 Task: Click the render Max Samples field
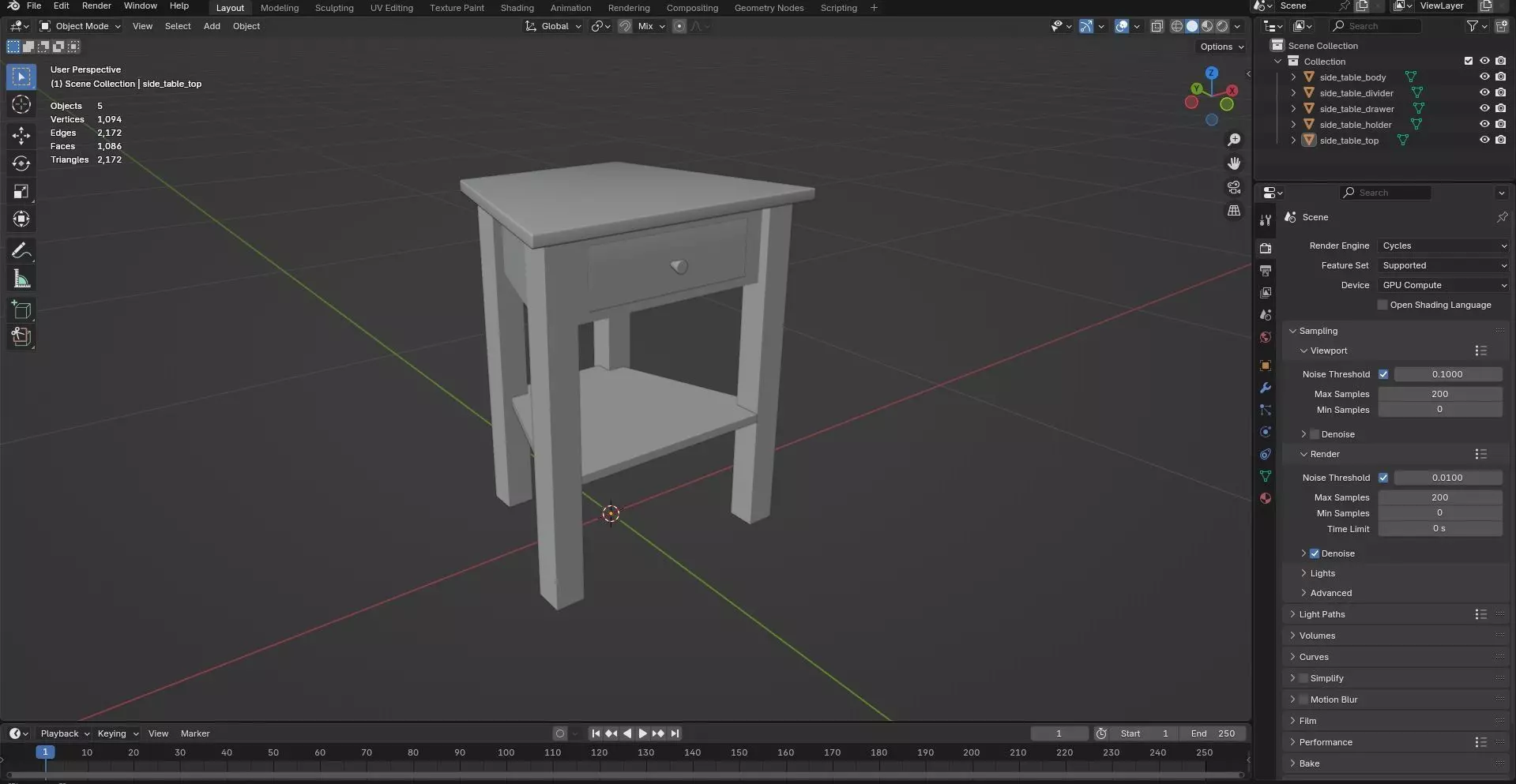[x=1439, y=497]
